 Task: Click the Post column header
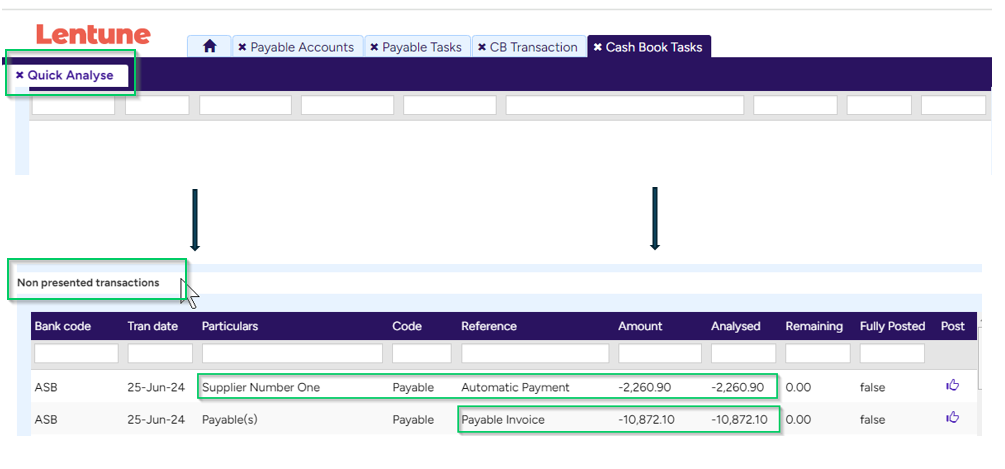coord(952,326)
